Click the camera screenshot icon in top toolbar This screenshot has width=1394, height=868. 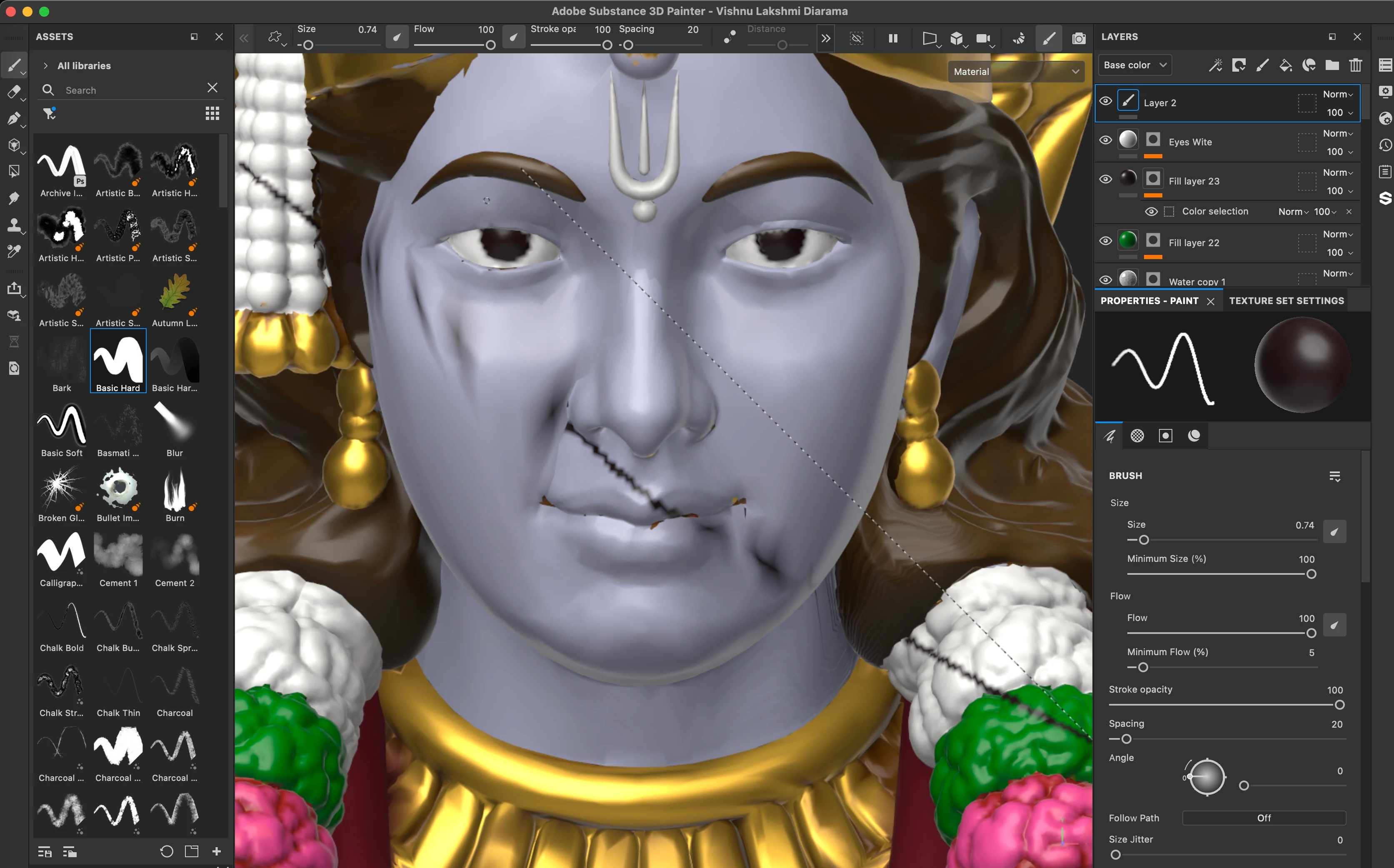(1078, 38)
